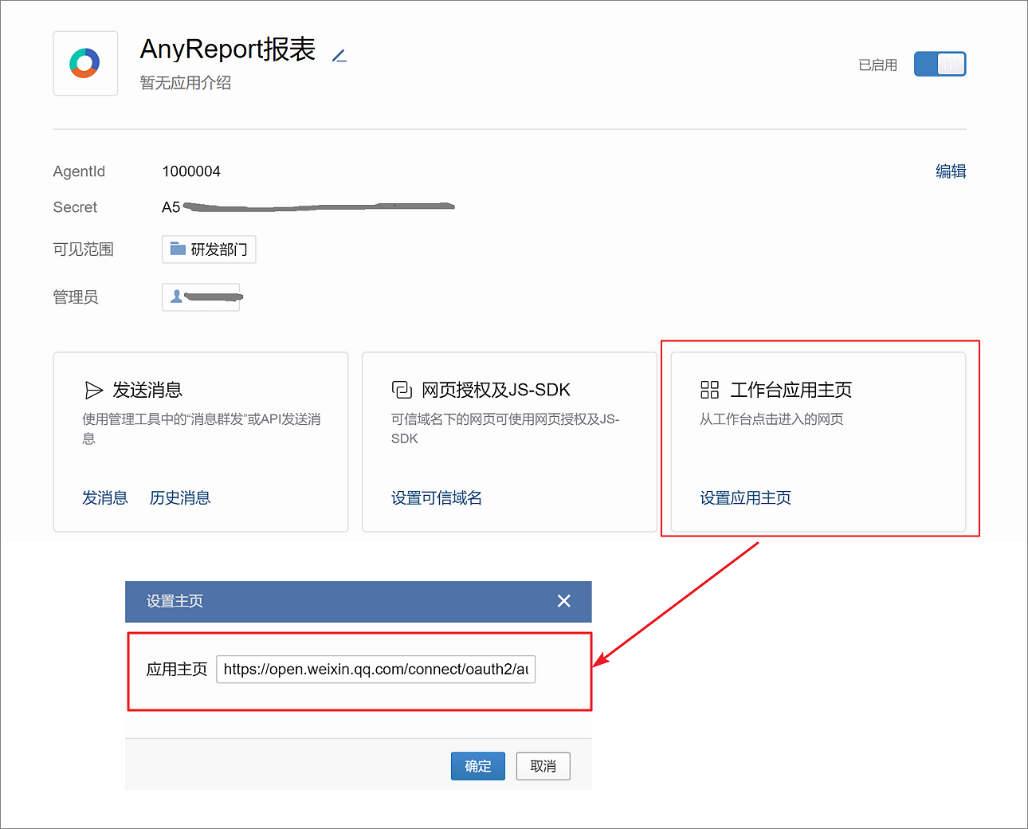The height and width of the screenshot is (829, 1028).
Task: Click the 网页授权及JS-SDK icon
Action: pos(401,390)
